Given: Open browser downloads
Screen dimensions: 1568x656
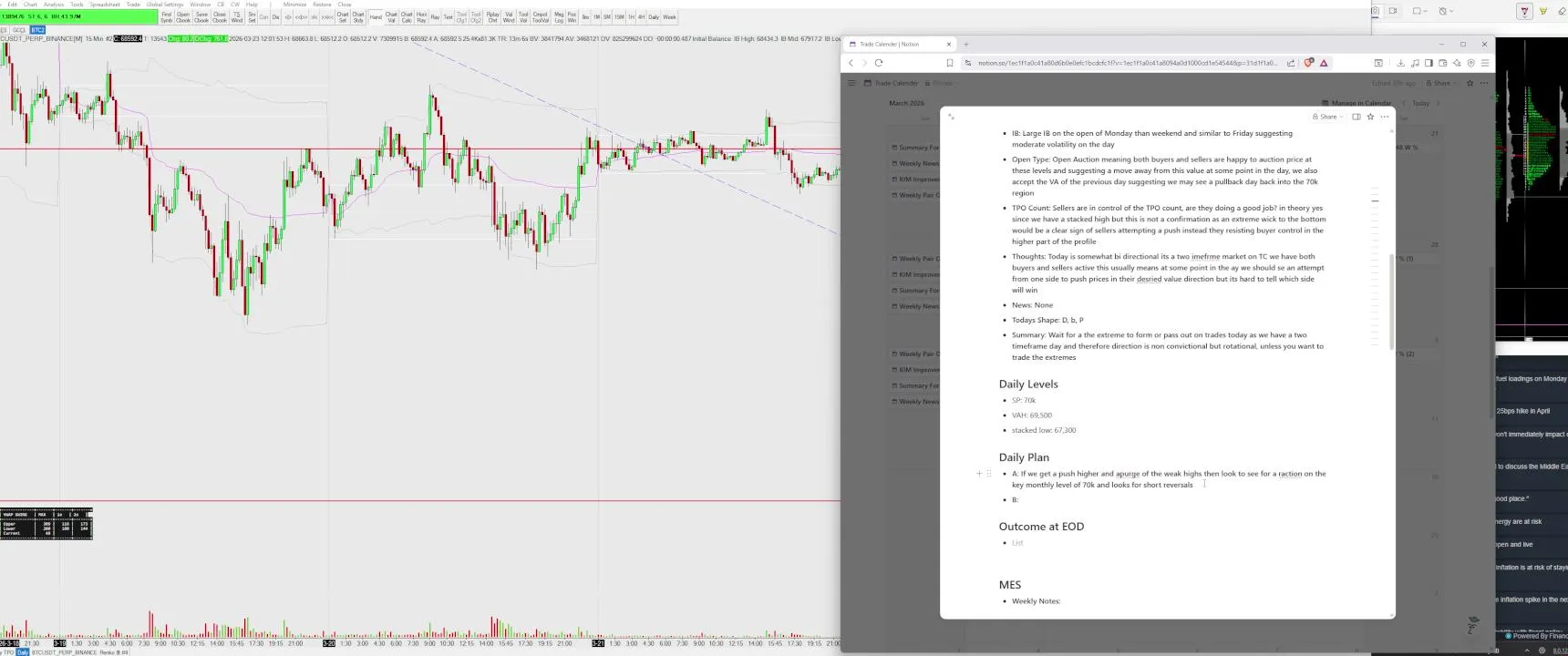Looking at the screenshot, I should [1400, 63].
